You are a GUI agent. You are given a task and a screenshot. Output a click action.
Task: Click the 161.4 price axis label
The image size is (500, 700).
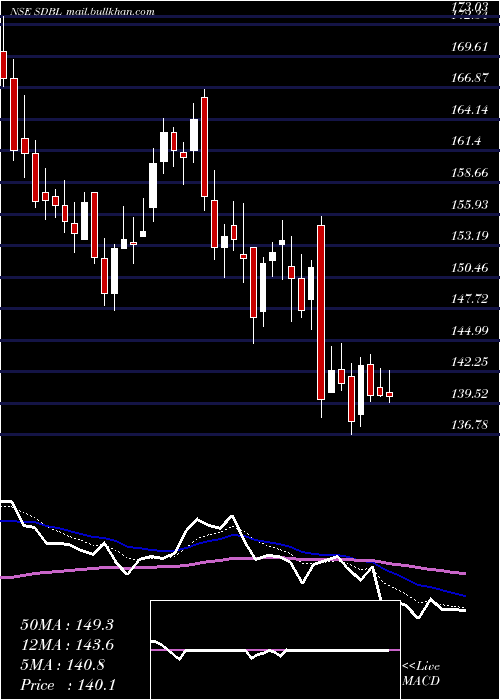click(466, 141)
